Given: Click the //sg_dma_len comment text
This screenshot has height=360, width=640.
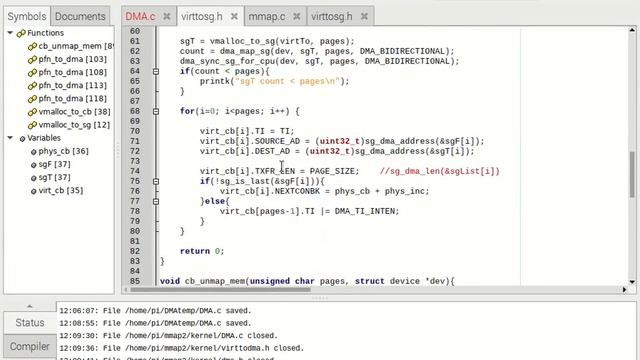Looking at the screenshot, I should coord(440,171).
